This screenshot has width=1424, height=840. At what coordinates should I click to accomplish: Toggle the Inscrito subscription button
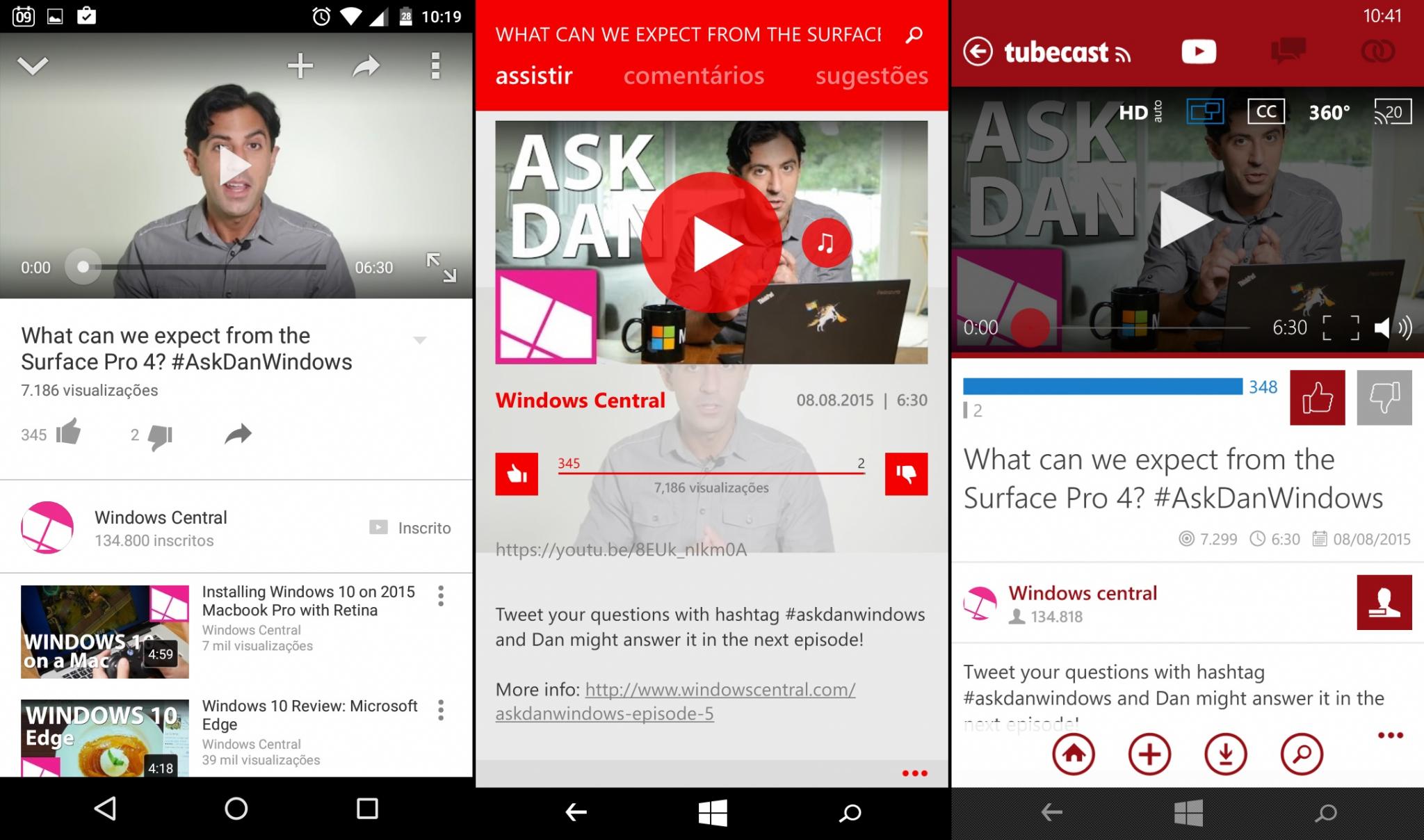pos(410,528)
